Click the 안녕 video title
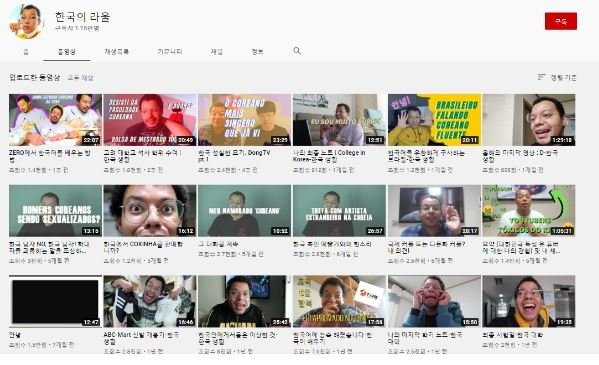The image size is (599, 365). click(15, 335)
